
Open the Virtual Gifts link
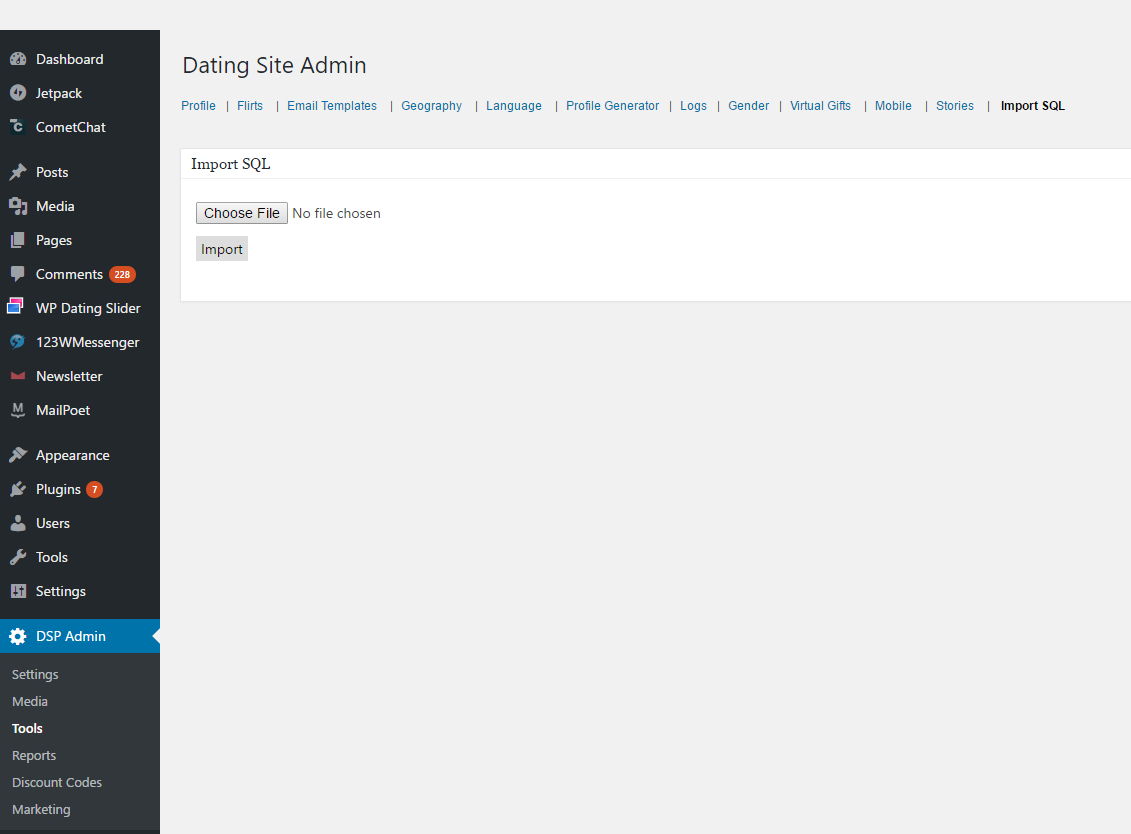[x=820, y=105]
